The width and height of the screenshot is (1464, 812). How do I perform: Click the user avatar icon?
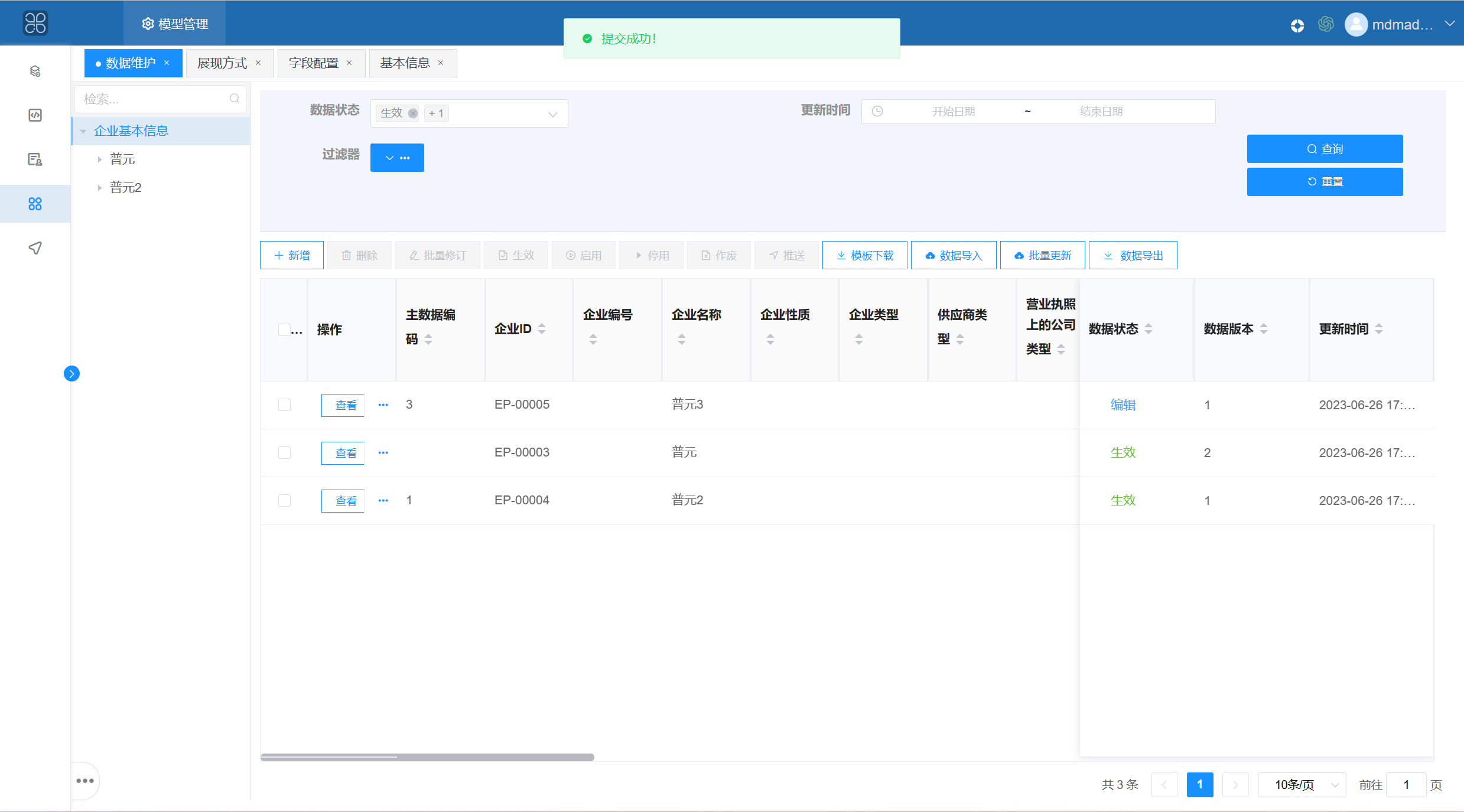pyautogui.click(x=1356, y=25)
